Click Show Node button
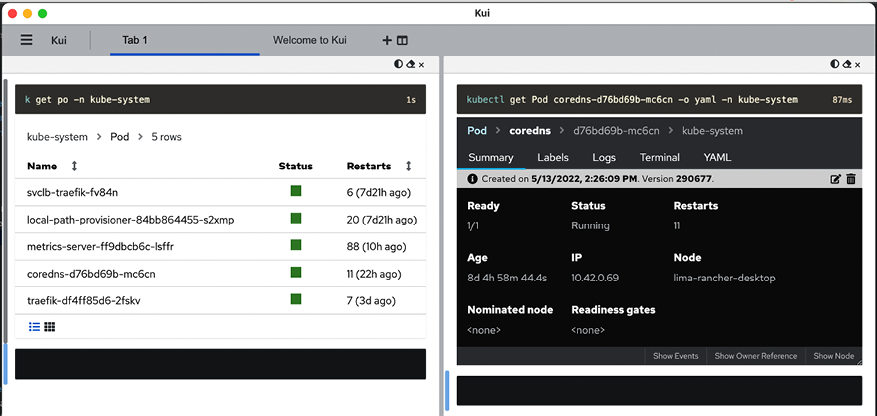The height and width of the screenshot is (416, 877). click(833, 356)
